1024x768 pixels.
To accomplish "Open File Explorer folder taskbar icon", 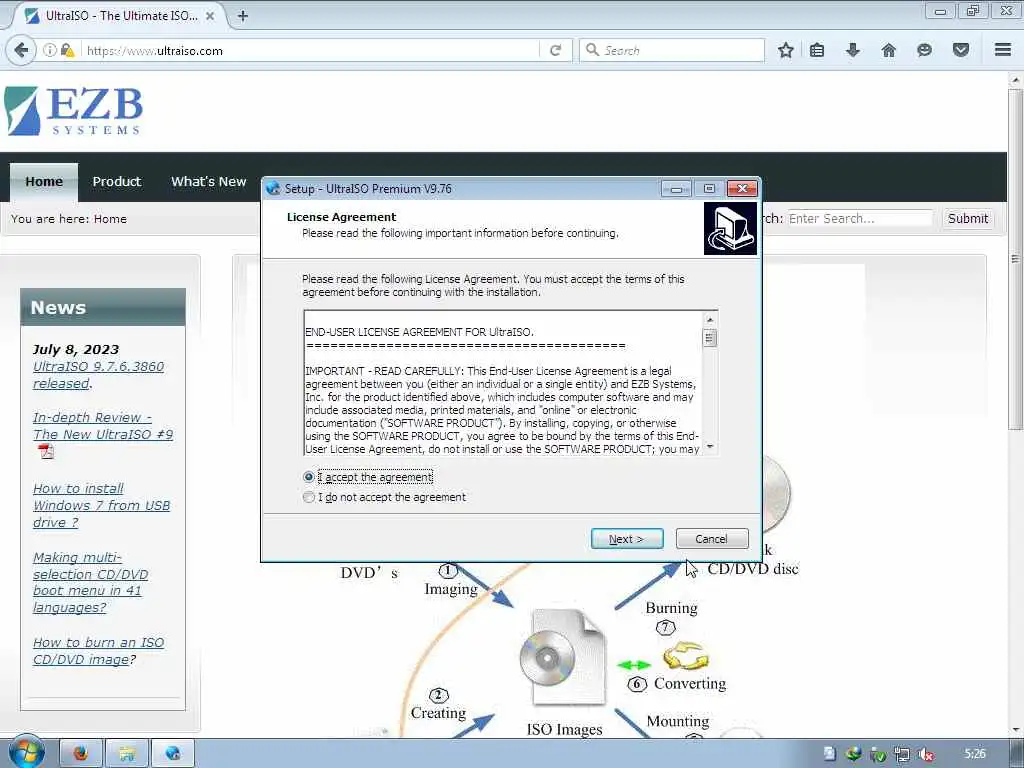I will [x=127, y=753].
